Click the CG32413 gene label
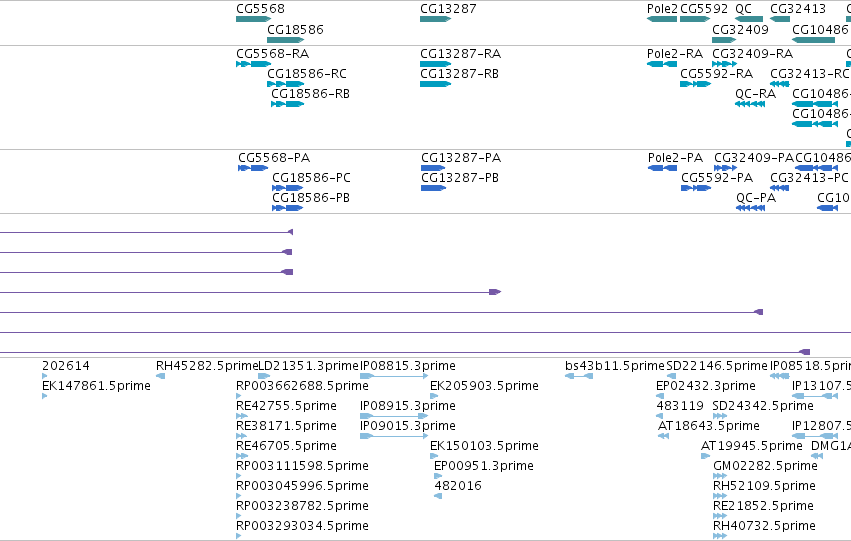The height and width of the screenshot is (541, 851). (798, 9)
